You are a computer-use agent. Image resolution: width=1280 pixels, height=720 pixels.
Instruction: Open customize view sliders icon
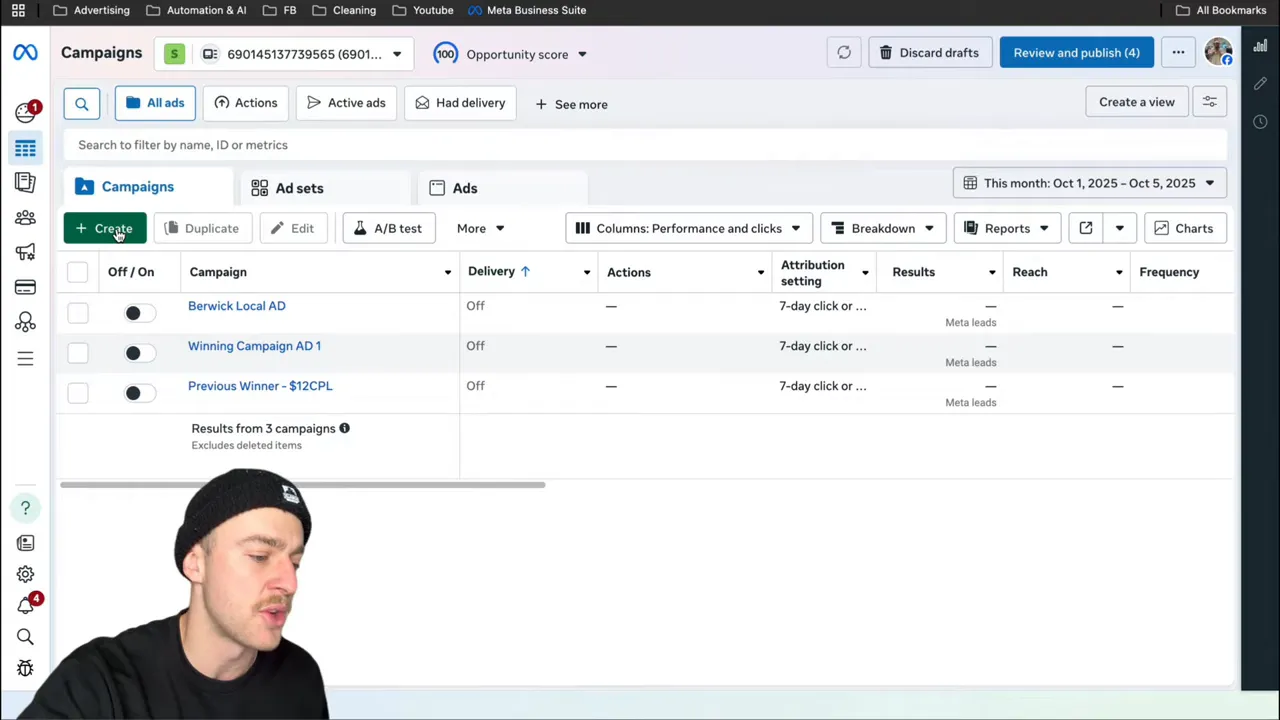[x=1209, y=102]
